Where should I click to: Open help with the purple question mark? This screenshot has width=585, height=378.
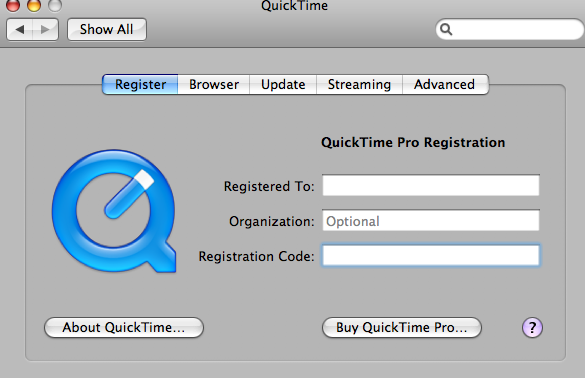[x=532, y=328]
